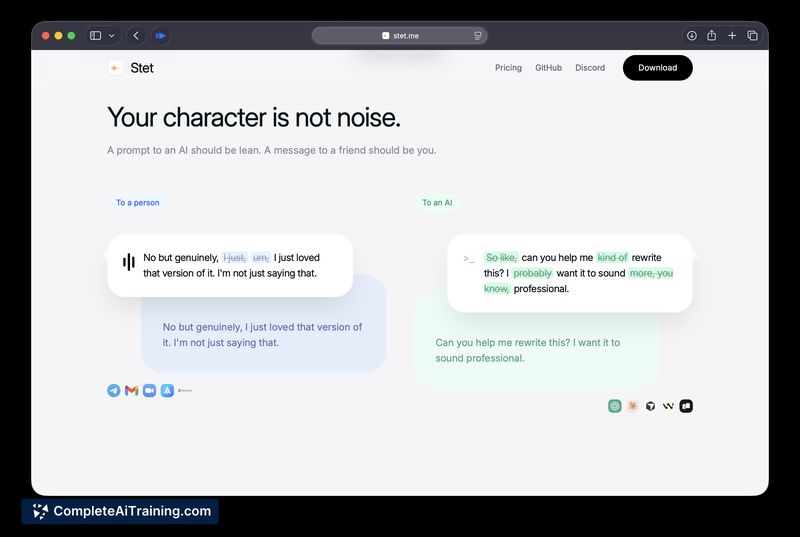Open the page reader menu in address bar
This screenshot has width=800, height=537.
coord(478,36)
